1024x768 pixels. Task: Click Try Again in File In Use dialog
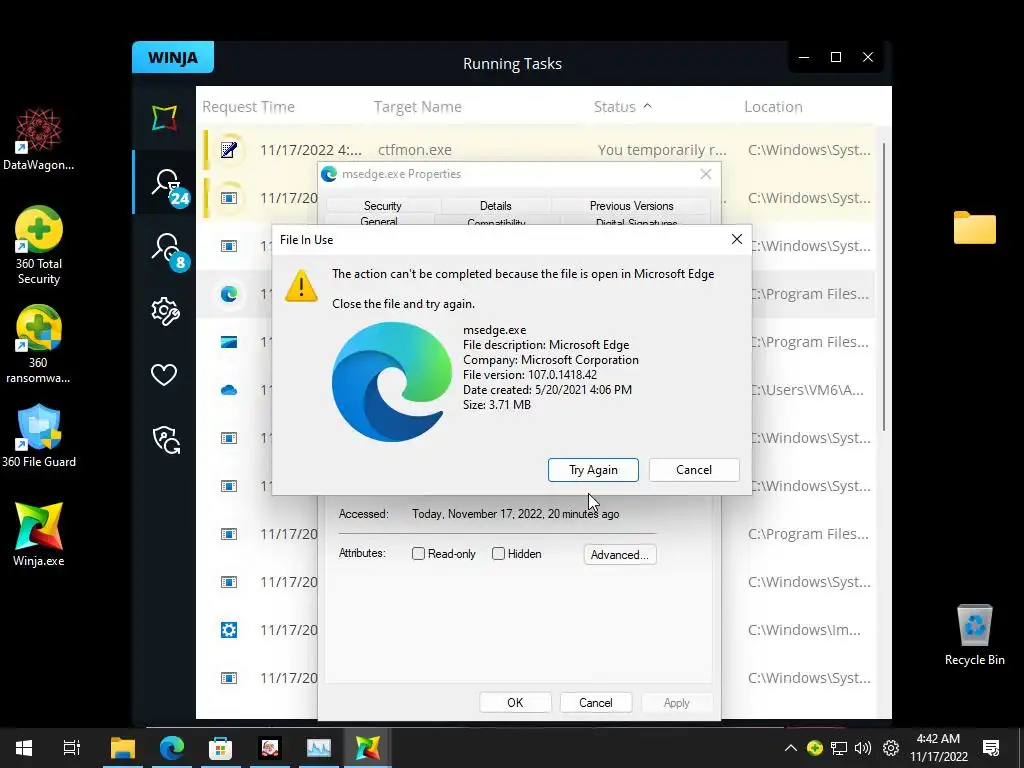tap(593, 470)
